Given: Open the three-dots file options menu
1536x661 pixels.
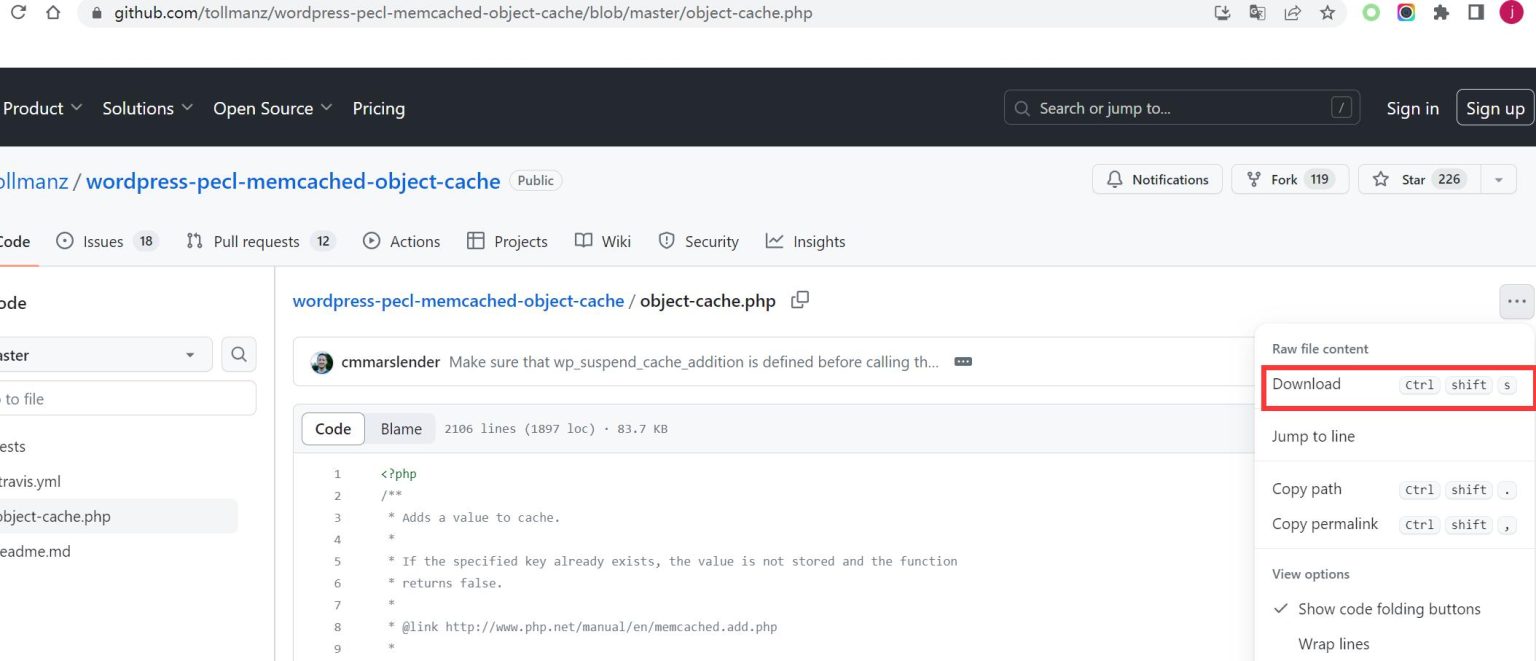Looking at the screenshot, I should click(x=1516, y=301).
